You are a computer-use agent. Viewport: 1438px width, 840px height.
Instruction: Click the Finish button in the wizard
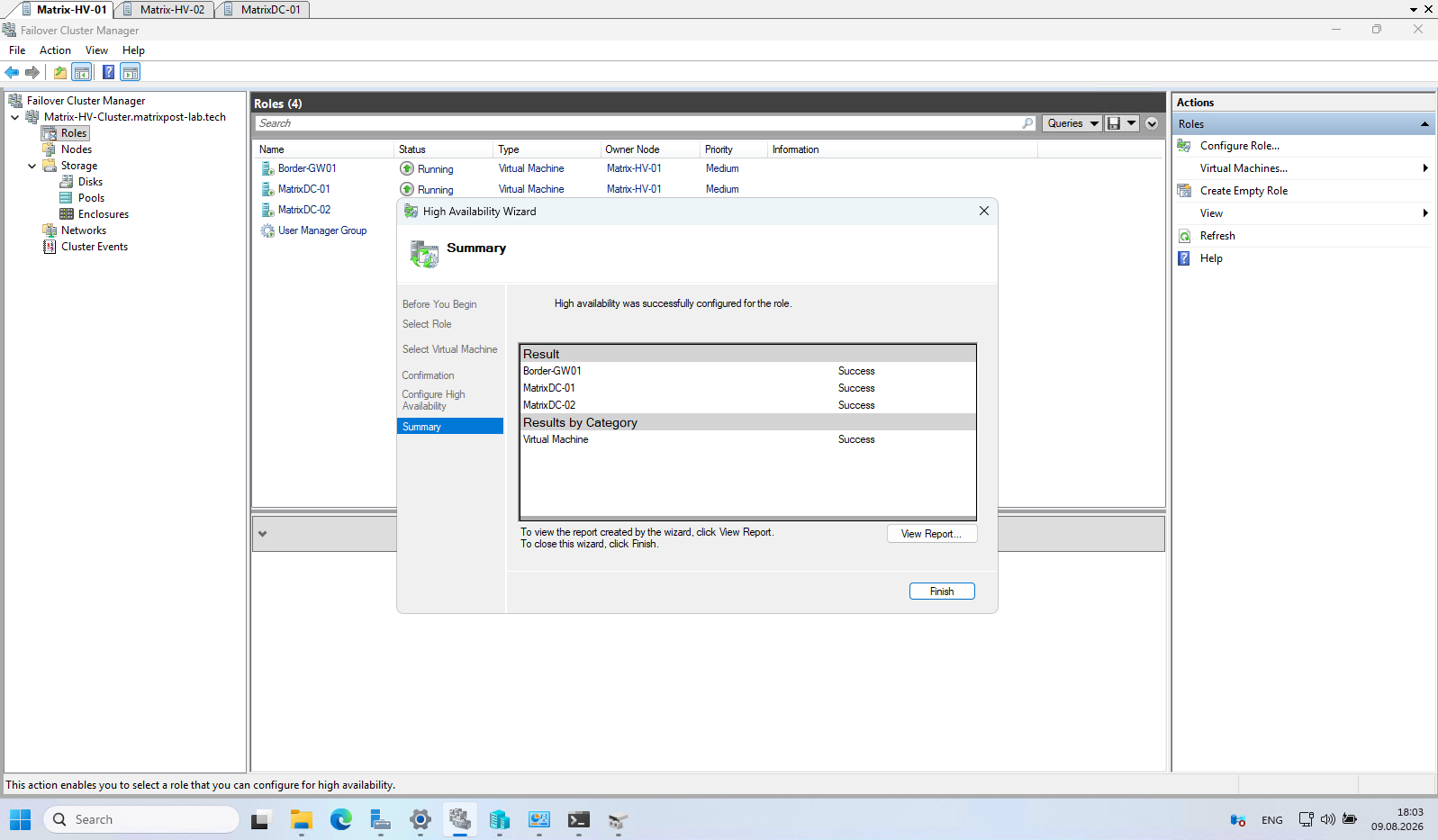[x=942, y=592]
